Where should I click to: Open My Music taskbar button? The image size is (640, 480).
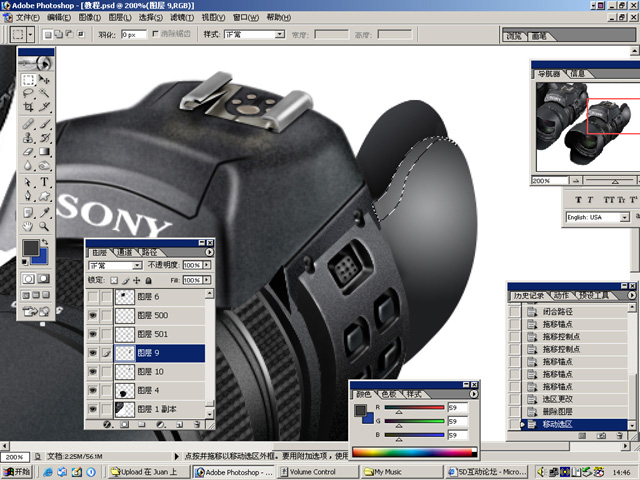click(x=402, y=472)
